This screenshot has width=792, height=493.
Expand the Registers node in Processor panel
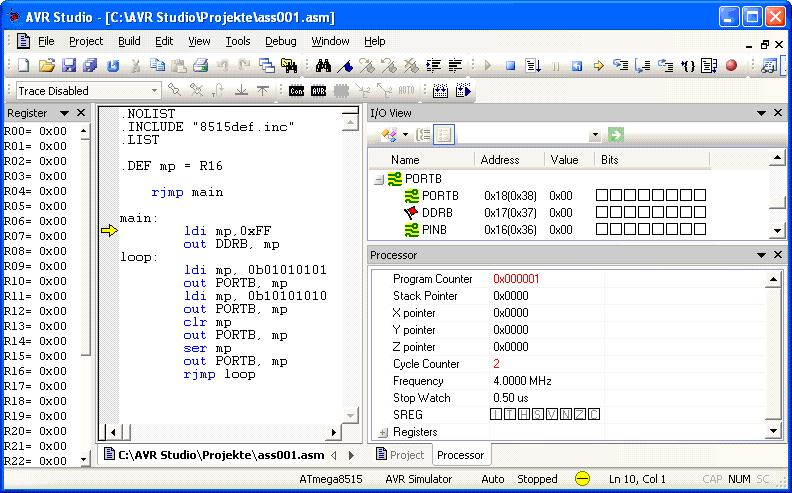click(x=383, y=432)
